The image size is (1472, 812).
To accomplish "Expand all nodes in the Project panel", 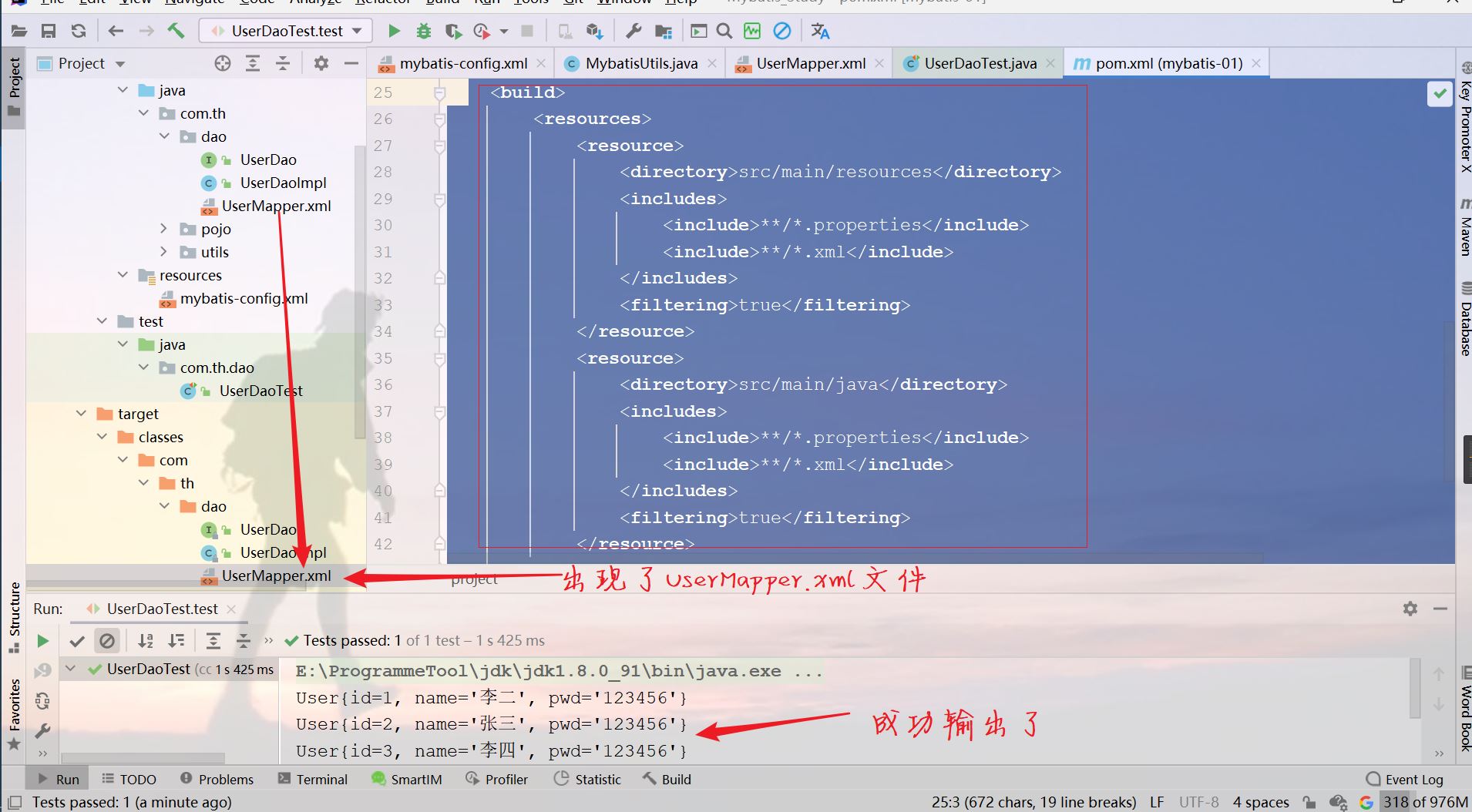I will (253, 63).
